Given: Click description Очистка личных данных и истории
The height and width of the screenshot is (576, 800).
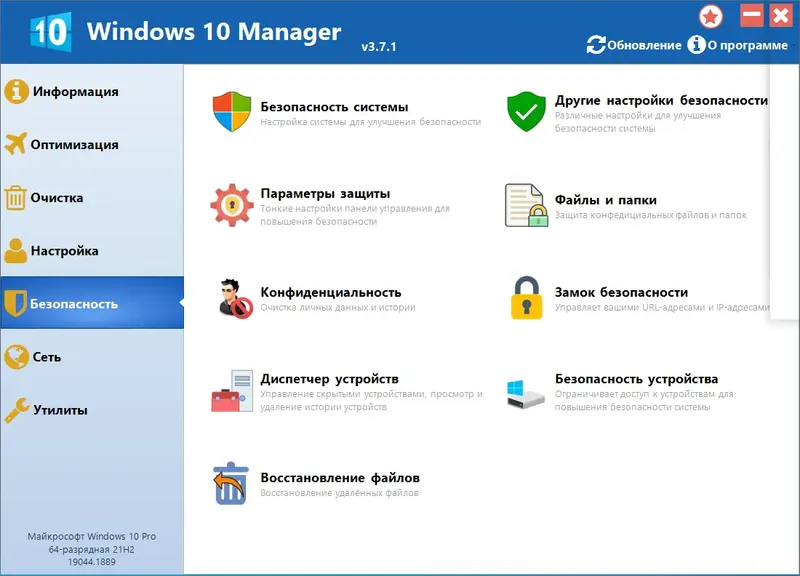Looking at the screenshot, I should pyautogui.click(x=338, y=308).
